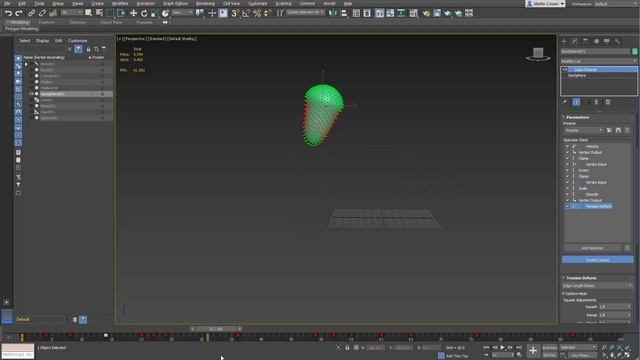Open the Animation menu
The width and height of the screenshot is (640, 360).
146,4
